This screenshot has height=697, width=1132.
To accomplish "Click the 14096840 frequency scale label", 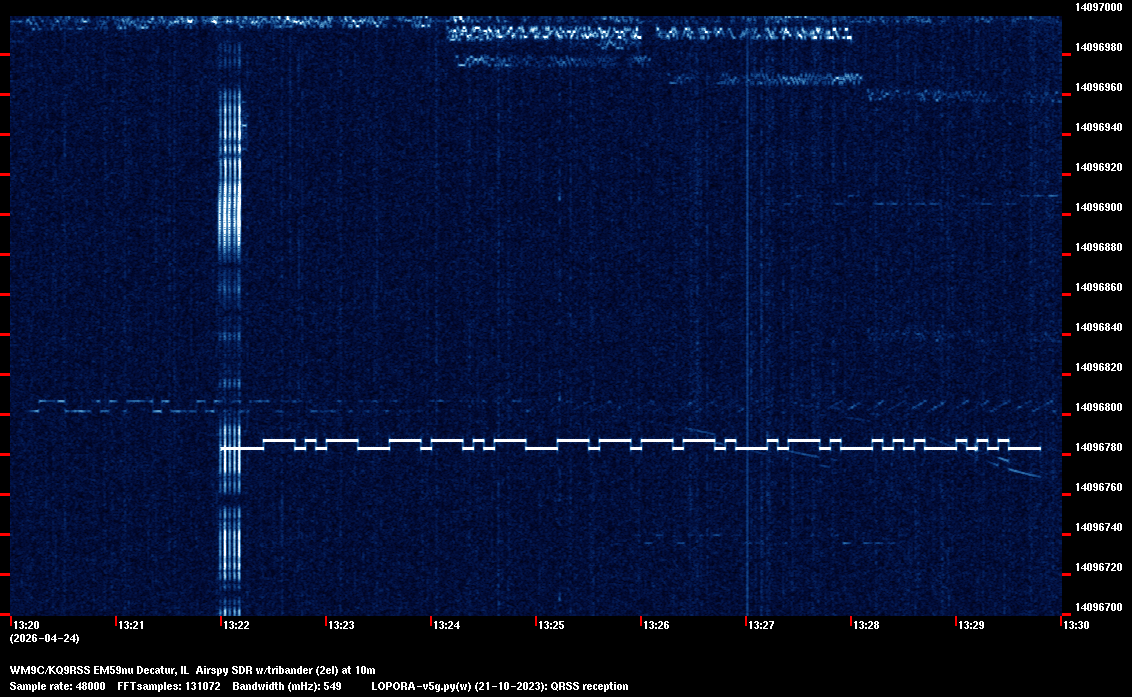I will [1098, 327].
